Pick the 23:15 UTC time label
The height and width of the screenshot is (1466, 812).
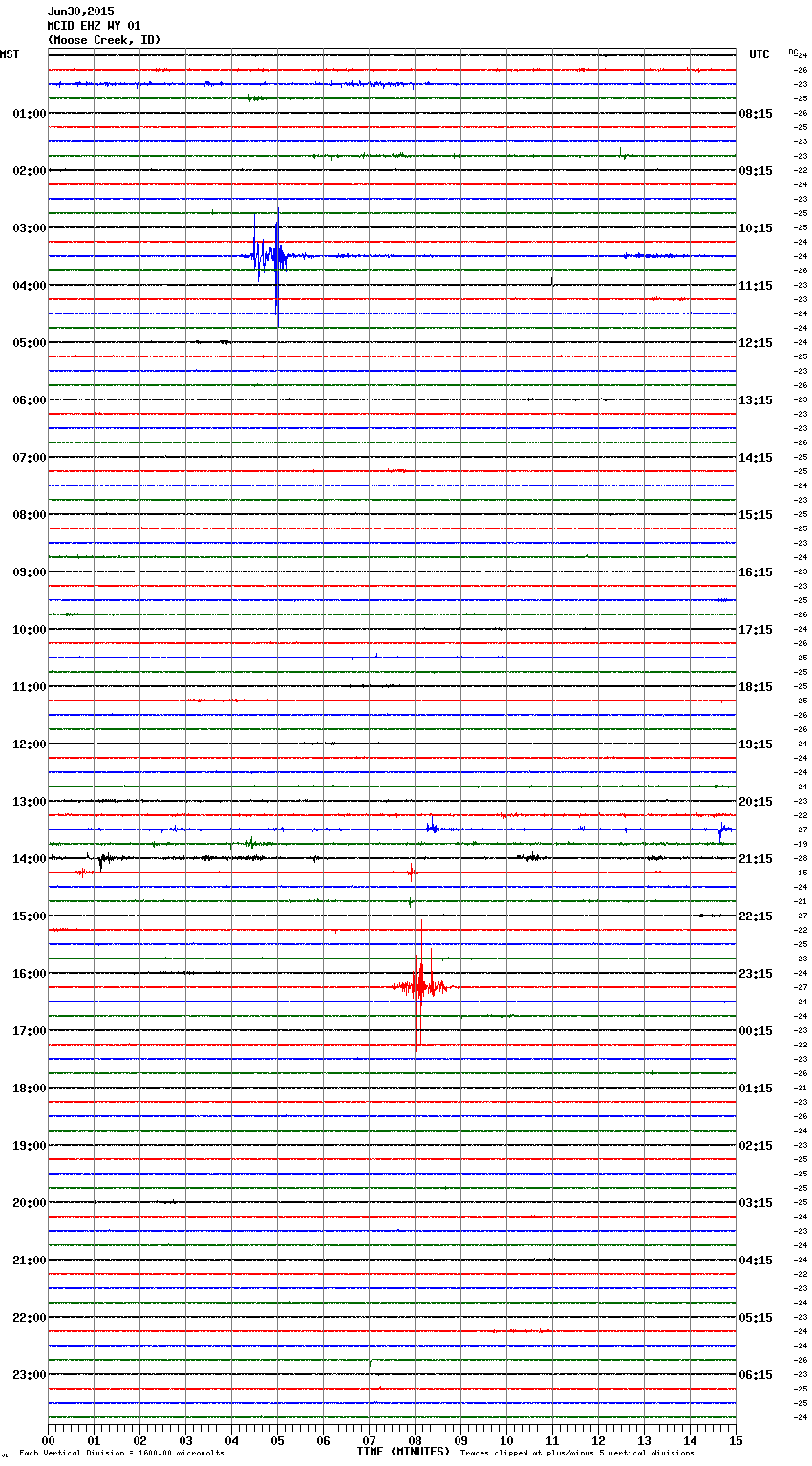(x=756, y=973)
